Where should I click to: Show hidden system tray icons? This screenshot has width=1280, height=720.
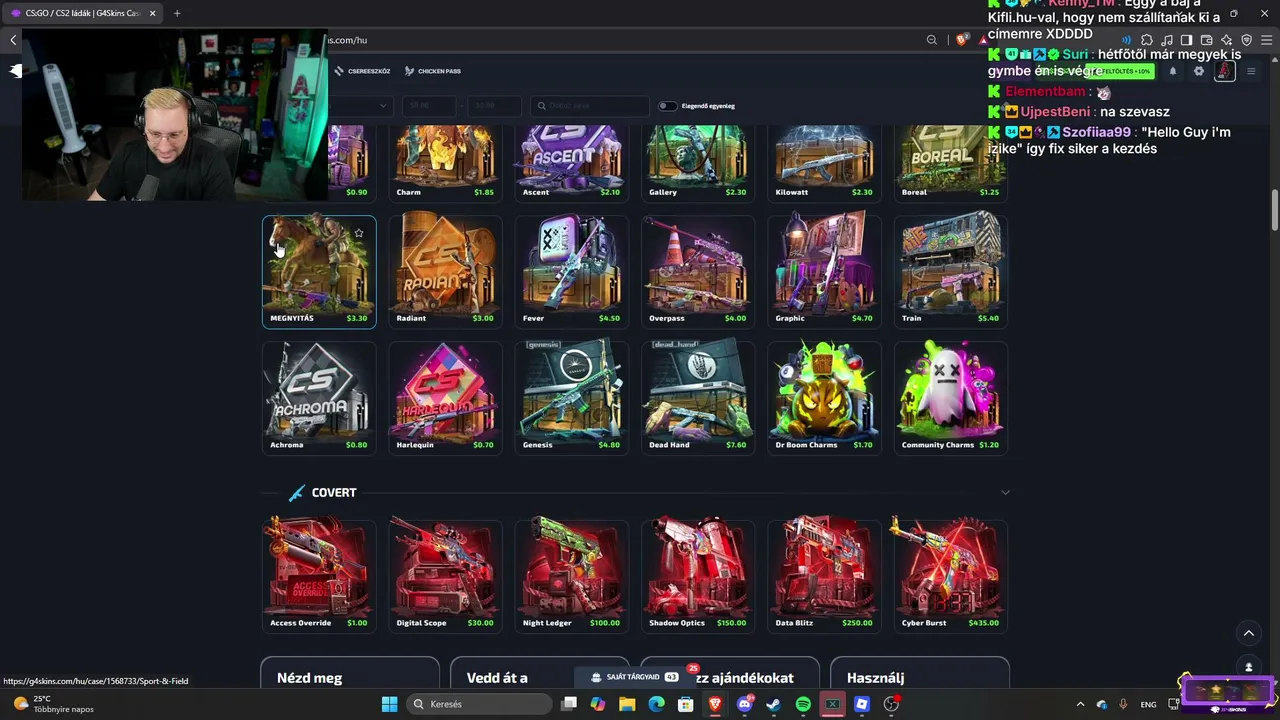[1080, 704]
